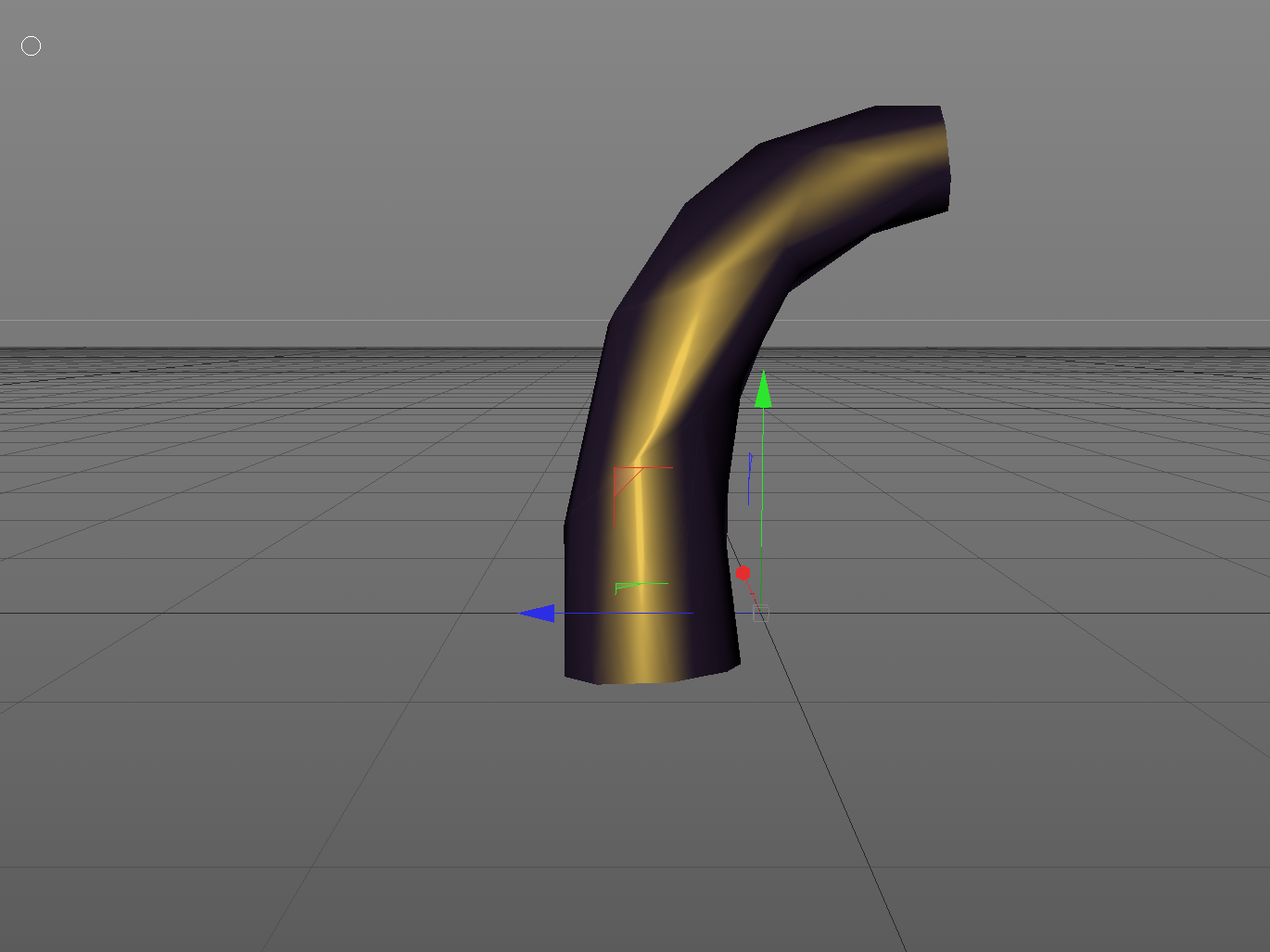Click the red X-axis handle dot
Image resolution: width=1270 pixels, height=952 pixels.
pyautogui.click(x=743, y=574)
